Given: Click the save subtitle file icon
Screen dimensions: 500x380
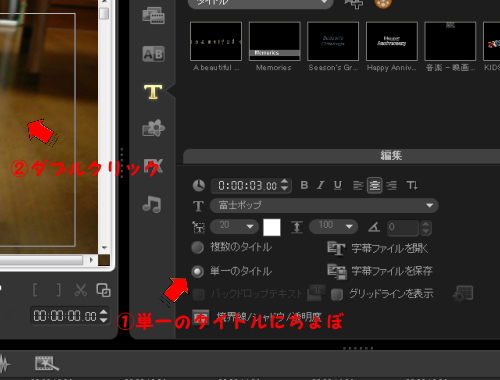Looking at the screenshot, I should (x=337, y=271).
